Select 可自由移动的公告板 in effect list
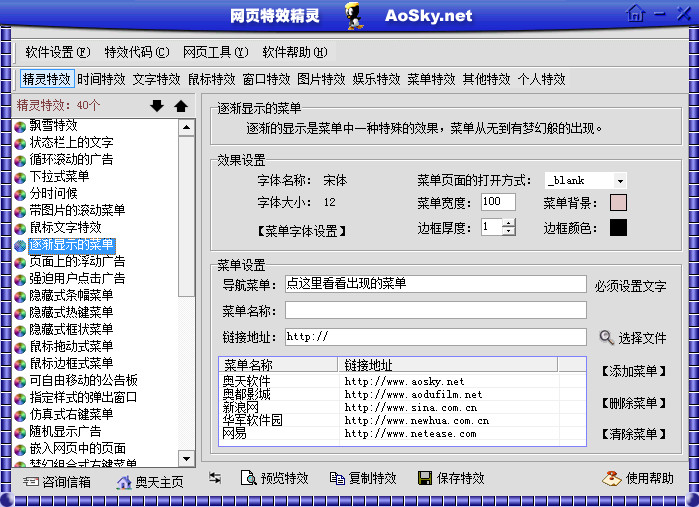 pyautogui.click(x=83, y=380)
